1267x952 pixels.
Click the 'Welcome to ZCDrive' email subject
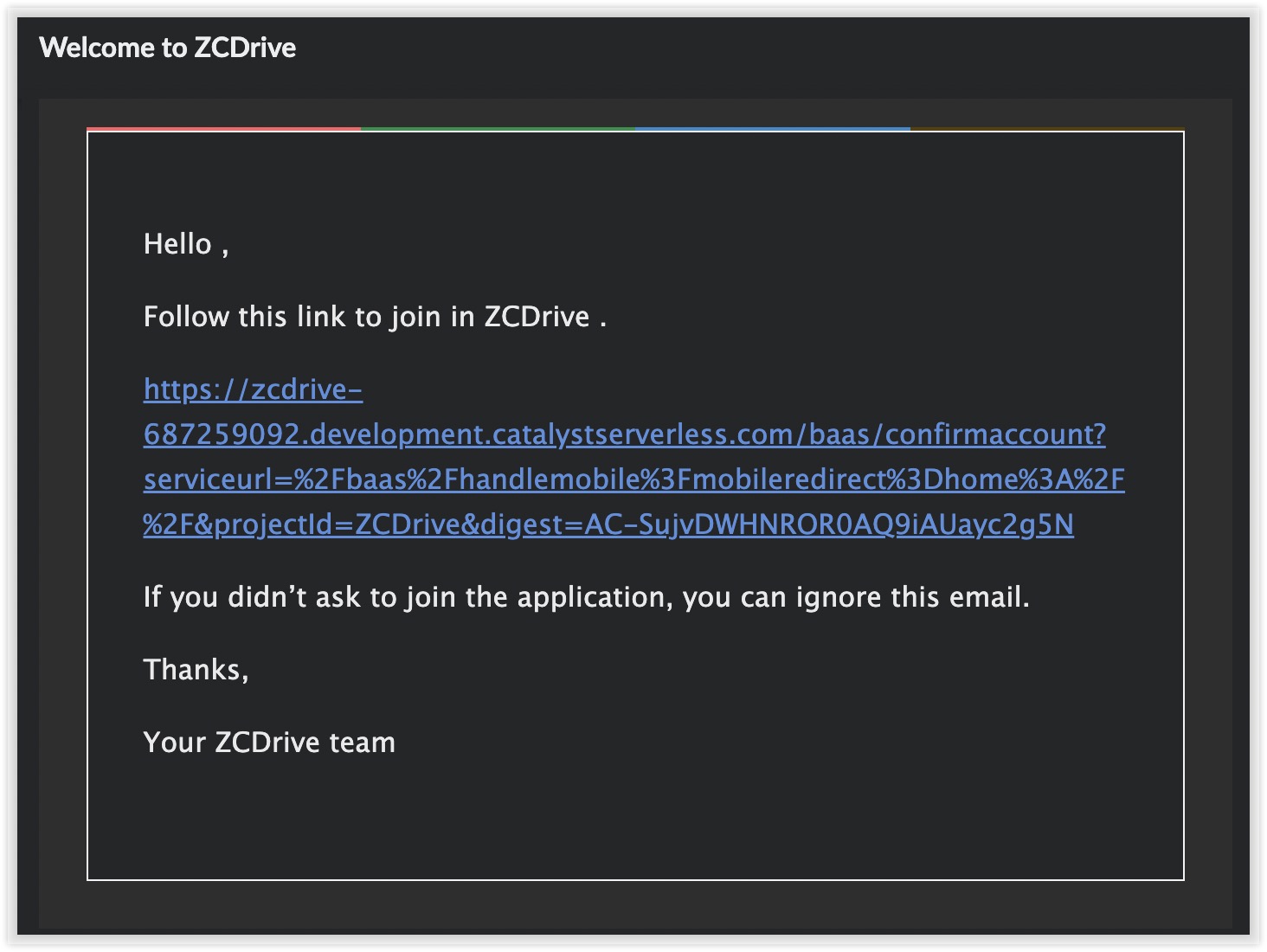click(x=168, y=48)
